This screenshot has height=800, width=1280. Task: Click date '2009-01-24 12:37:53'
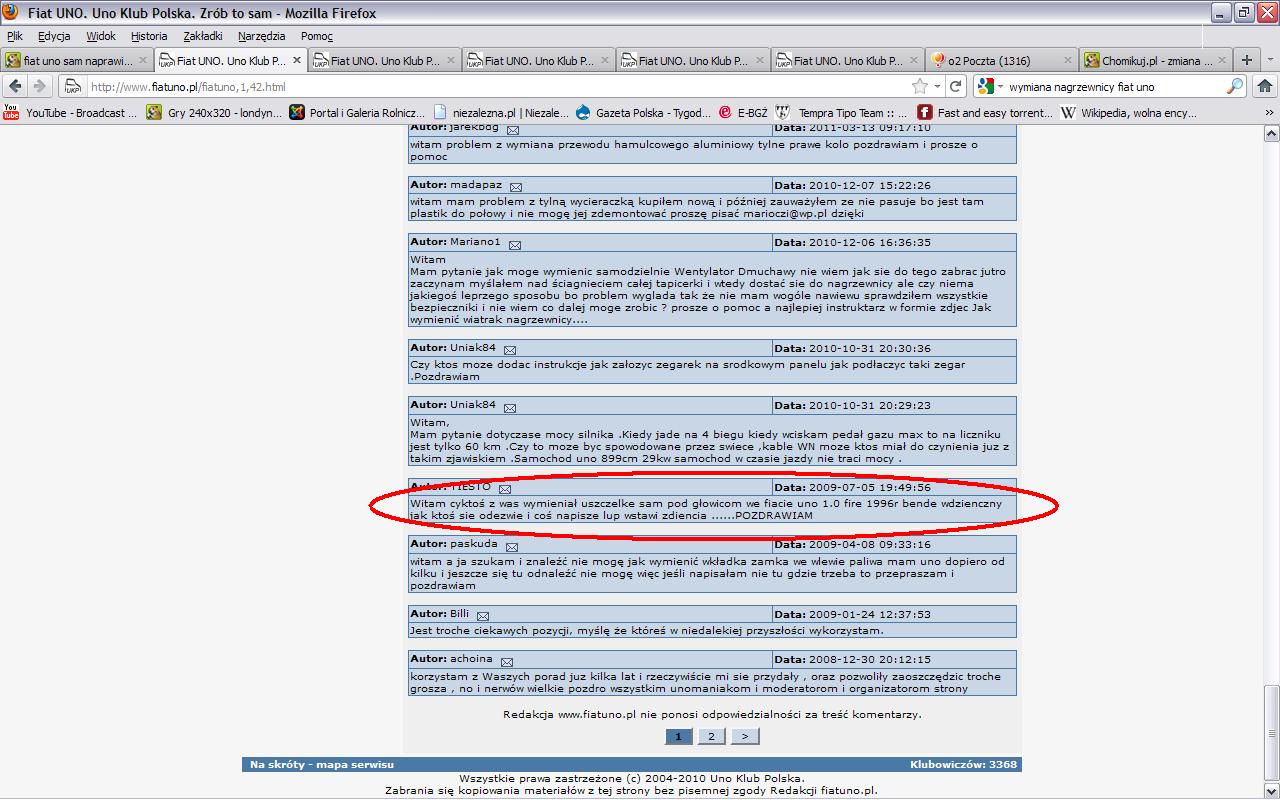868,614
